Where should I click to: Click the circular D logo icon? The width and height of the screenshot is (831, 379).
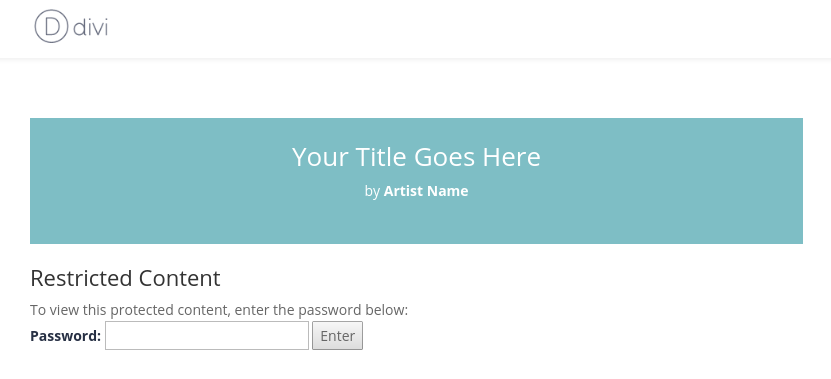[51, 26]
